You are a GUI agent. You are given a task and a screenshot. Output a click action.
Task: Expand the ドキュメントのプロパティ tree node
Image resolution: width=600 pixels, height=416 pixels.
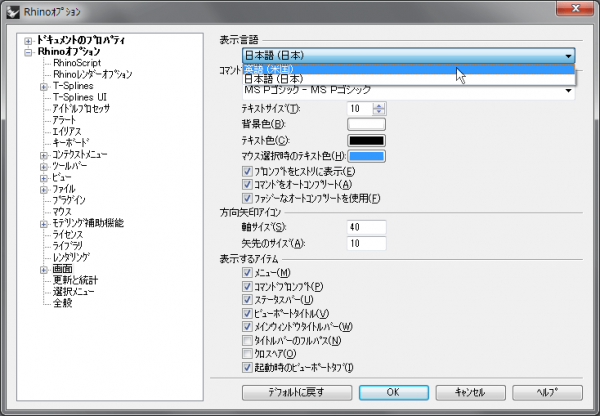28,39
